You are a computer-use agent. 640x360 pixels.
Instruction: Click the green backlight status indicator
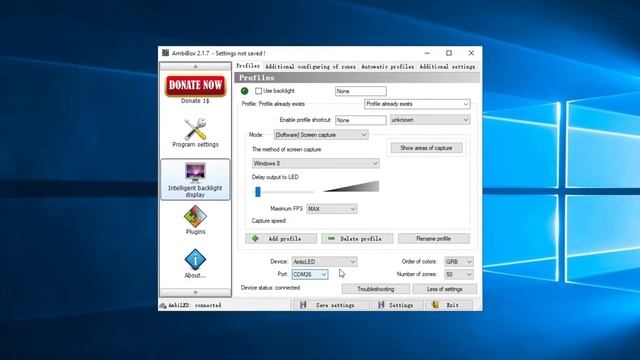[x=244, y=91]
